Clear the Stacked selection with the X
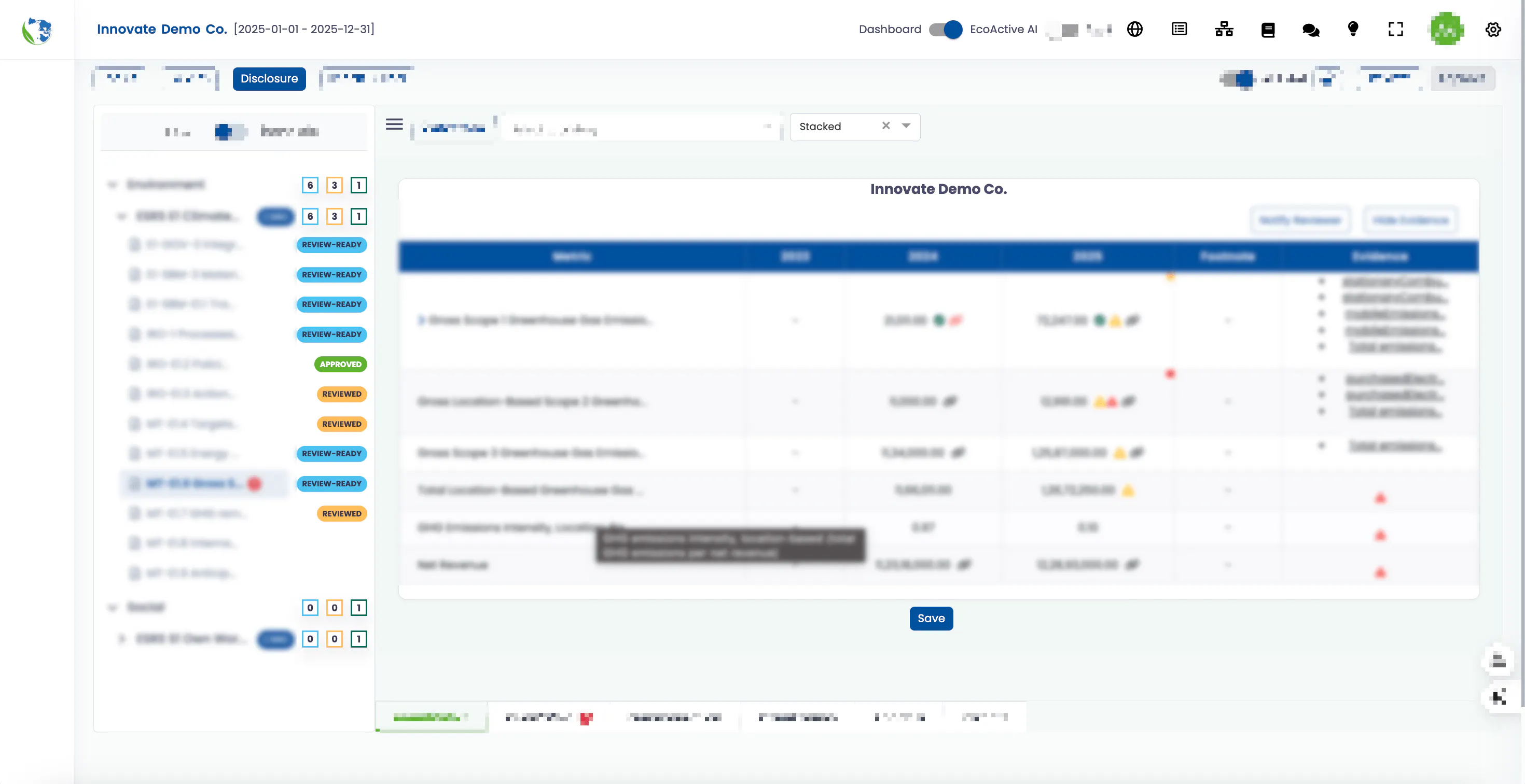This screenshot has width=1525, height=784. pyautogui.click(x=885, y=125)
